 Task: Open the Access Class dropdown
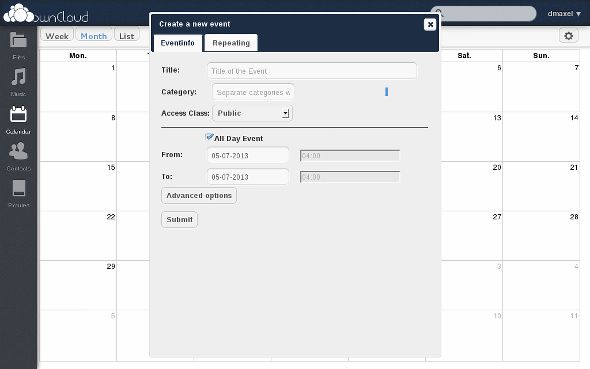[253, 113]
